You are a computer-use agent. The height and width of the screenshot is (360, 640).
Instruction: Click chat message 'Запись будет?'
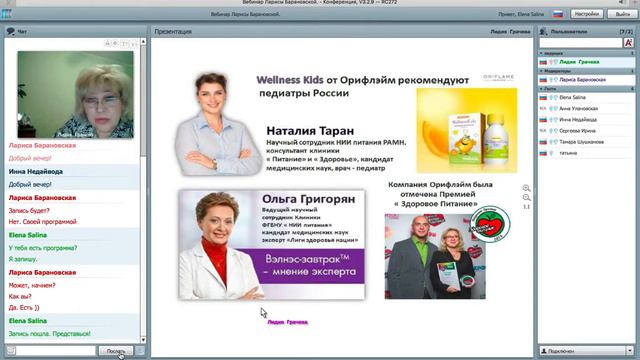point(29,211)
